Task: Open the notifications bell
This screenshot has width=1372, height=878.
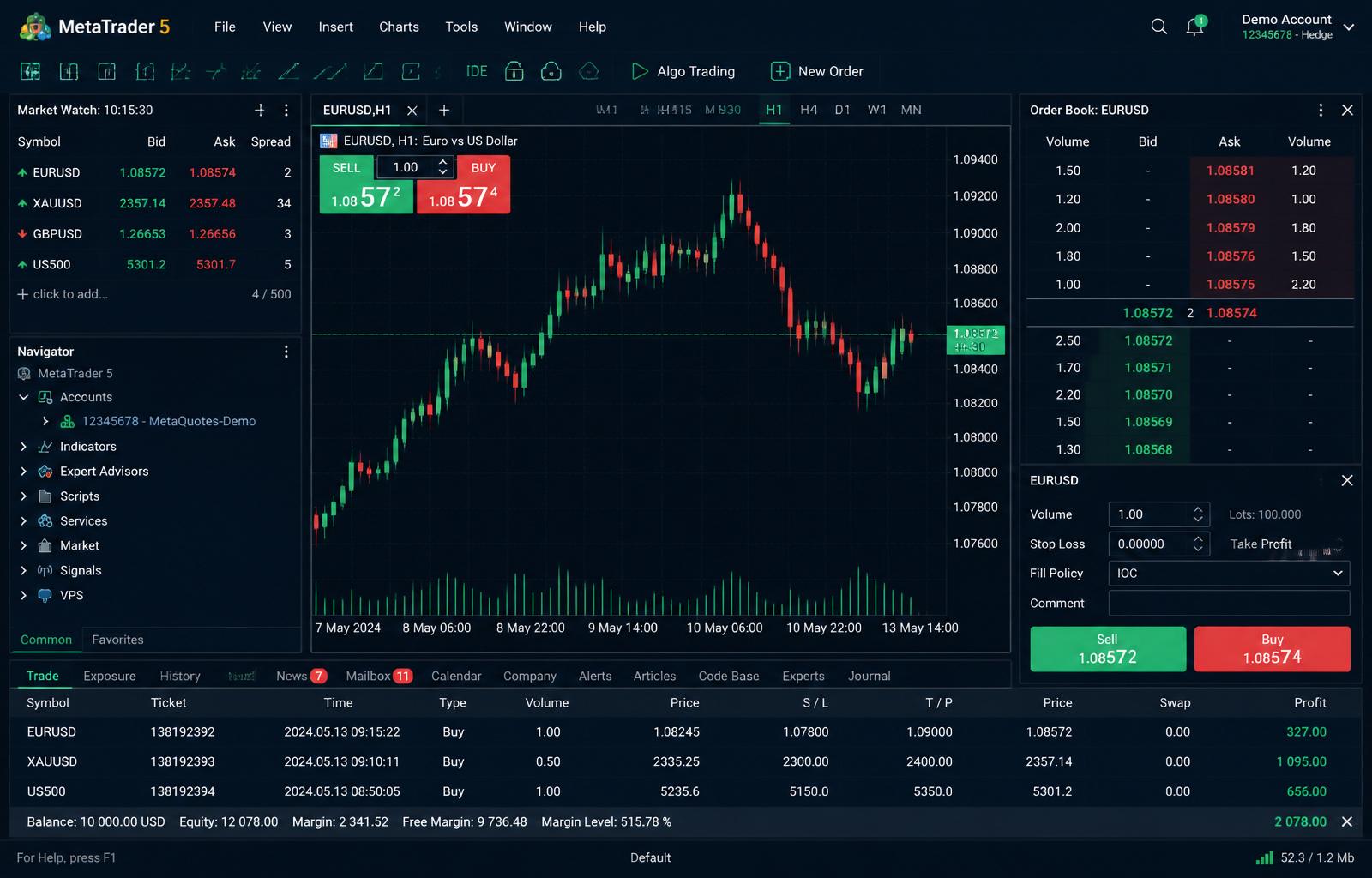Action: [1194, 27]
